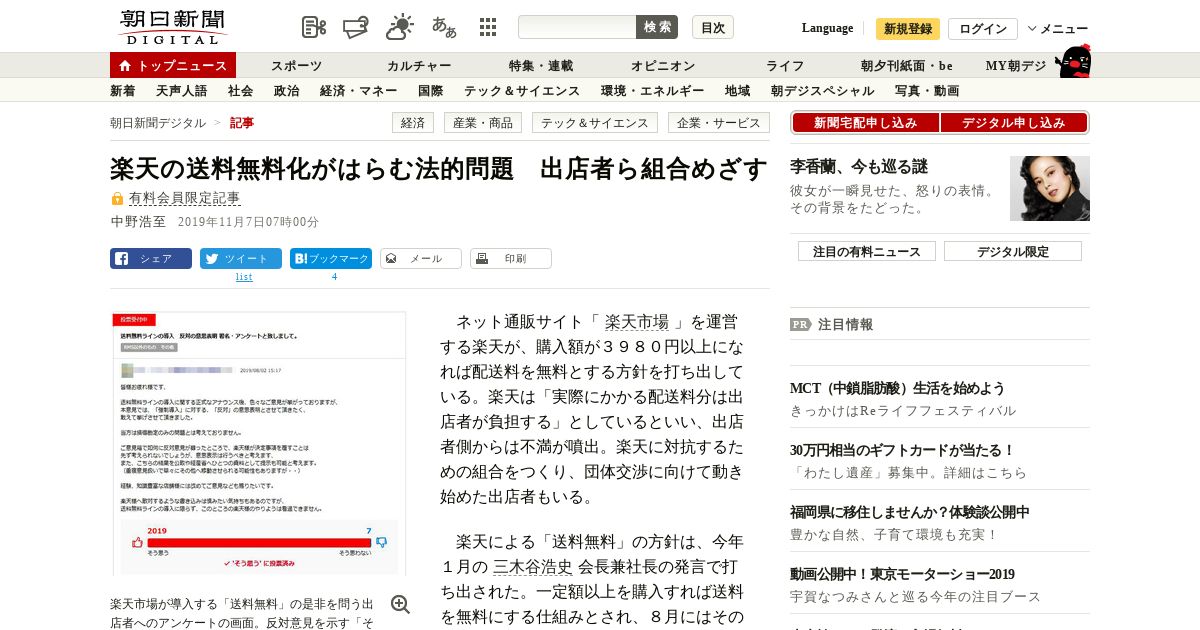The height and width of the screenshot is (630, 1200).
Task: Open the 楽天市場 keyword link in article
Action: pos(637,322)
